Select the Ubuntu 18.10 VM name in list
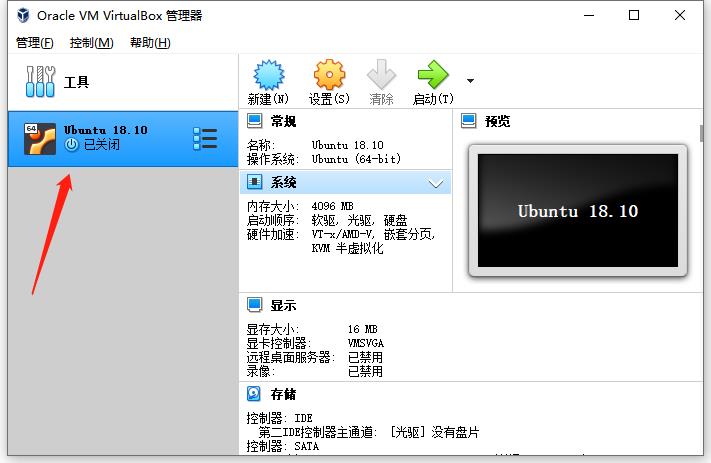Image resolution: width=711 pixels, height=463 pixels. tap(106, 130)
